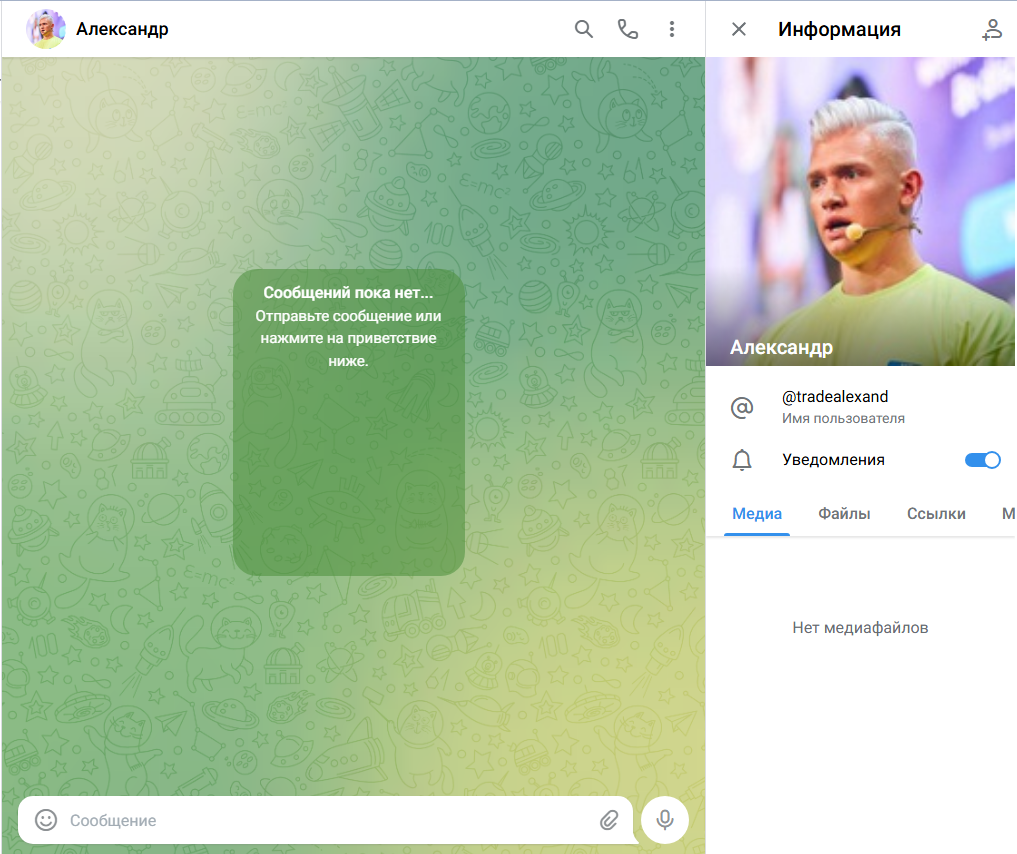The image size is (1017, 854).
Task: Open the large profile photo in Информация panel
Action: [x=860, y=211]
